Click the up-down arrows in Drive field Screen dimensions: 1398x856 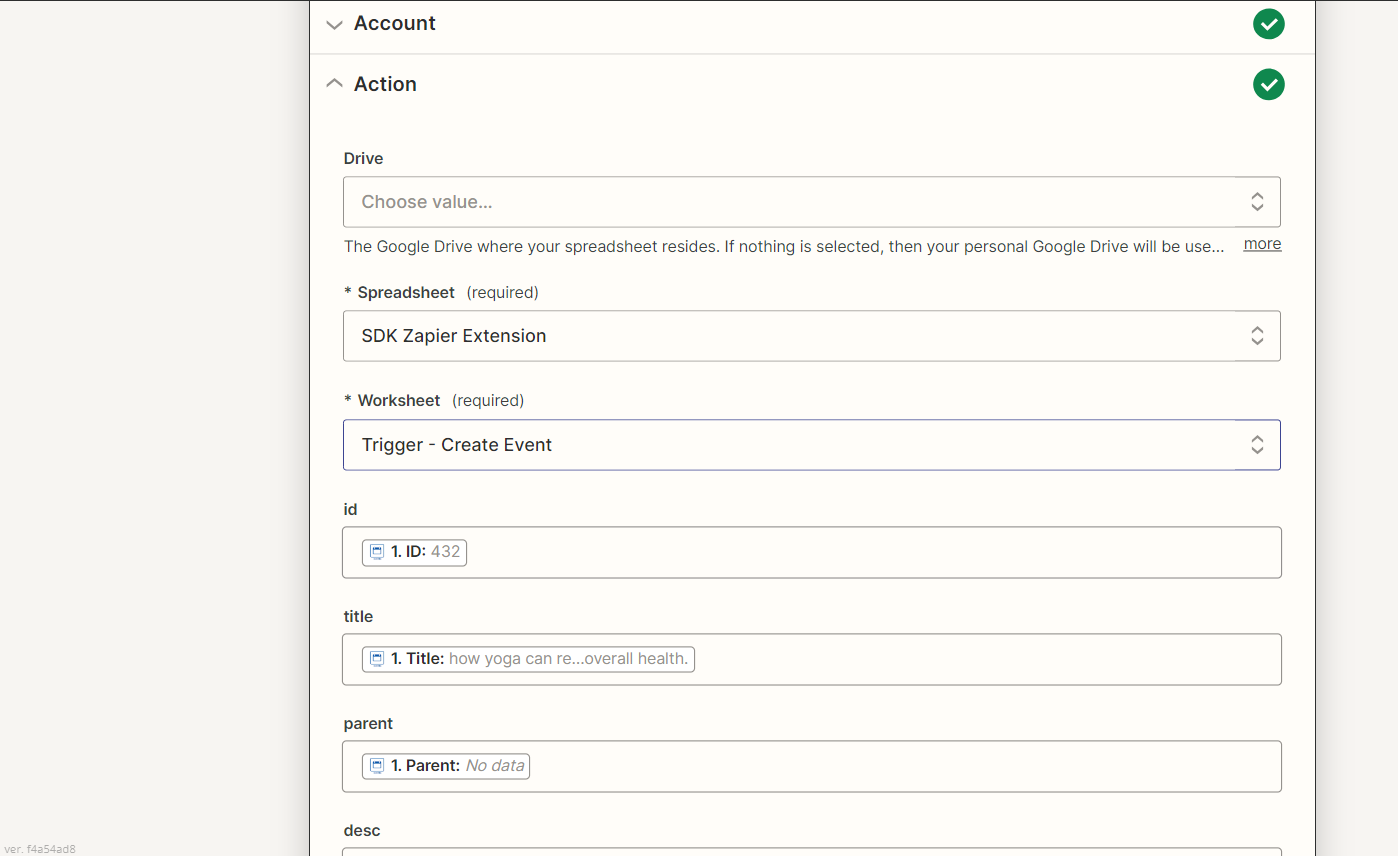(x=1257, y=202)
